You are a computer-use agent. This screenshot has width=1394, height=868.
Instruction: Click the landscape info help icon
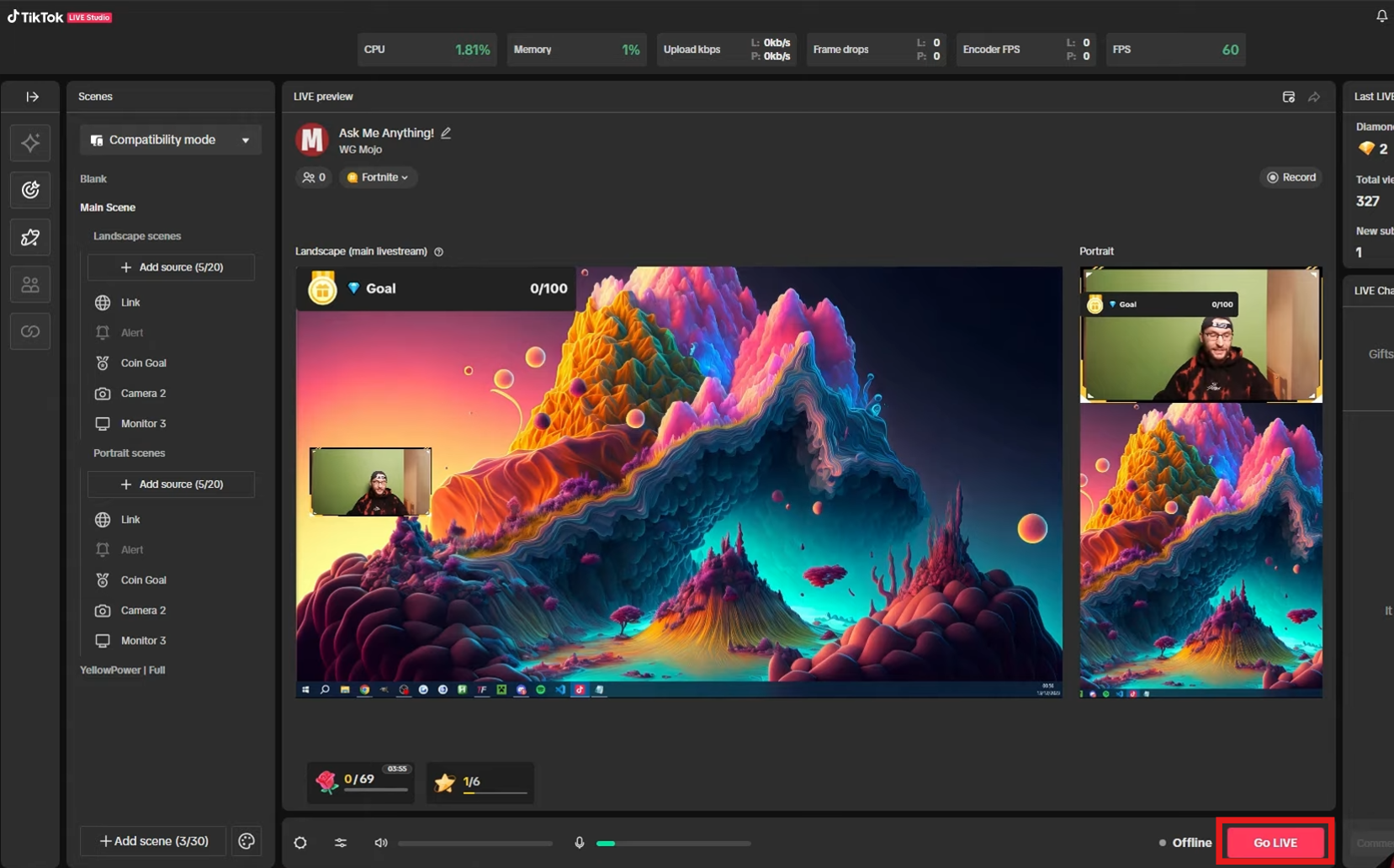[438, 251]
